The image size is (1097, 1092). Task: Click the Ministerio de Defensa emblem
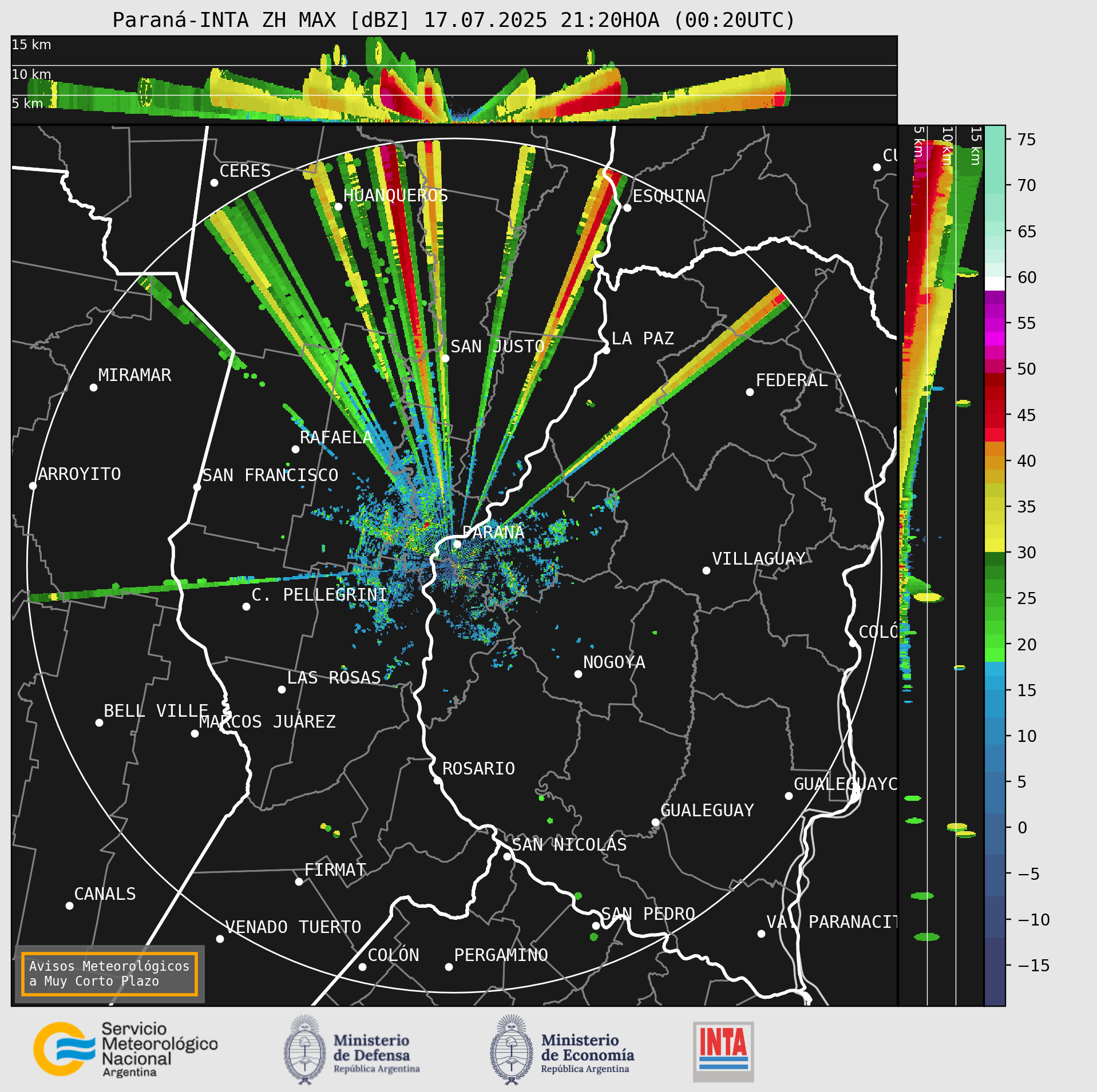pos(305,1050)
